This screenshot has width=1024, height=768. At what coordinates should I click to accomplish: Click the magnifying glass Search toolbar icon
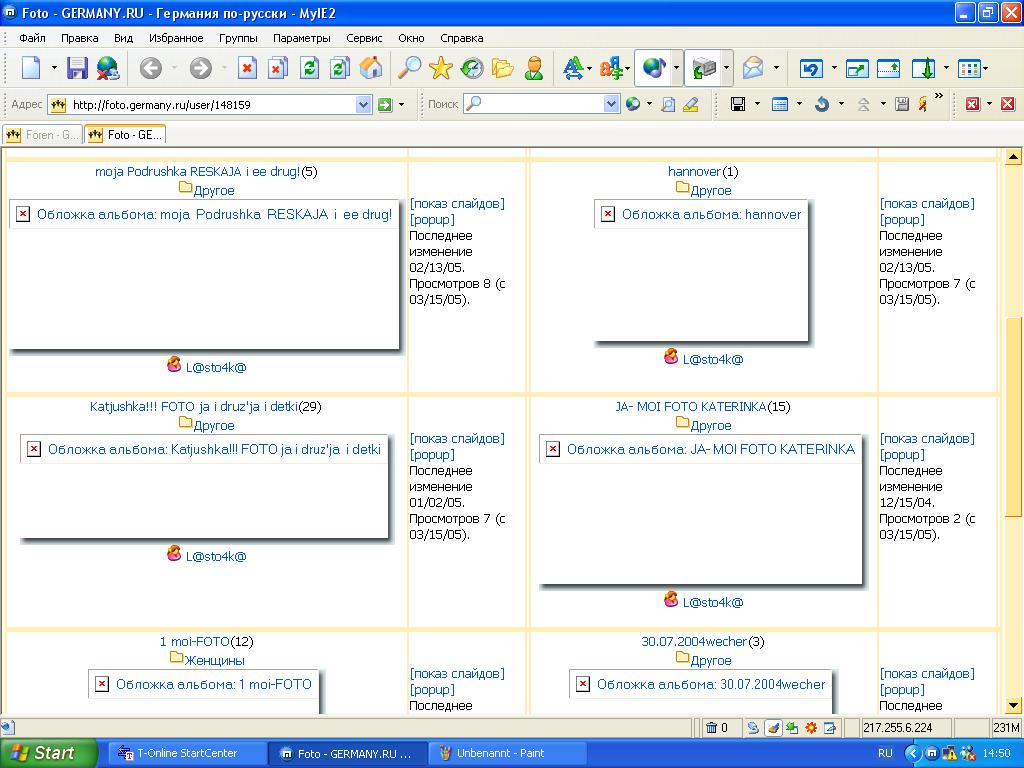[410, 68]
